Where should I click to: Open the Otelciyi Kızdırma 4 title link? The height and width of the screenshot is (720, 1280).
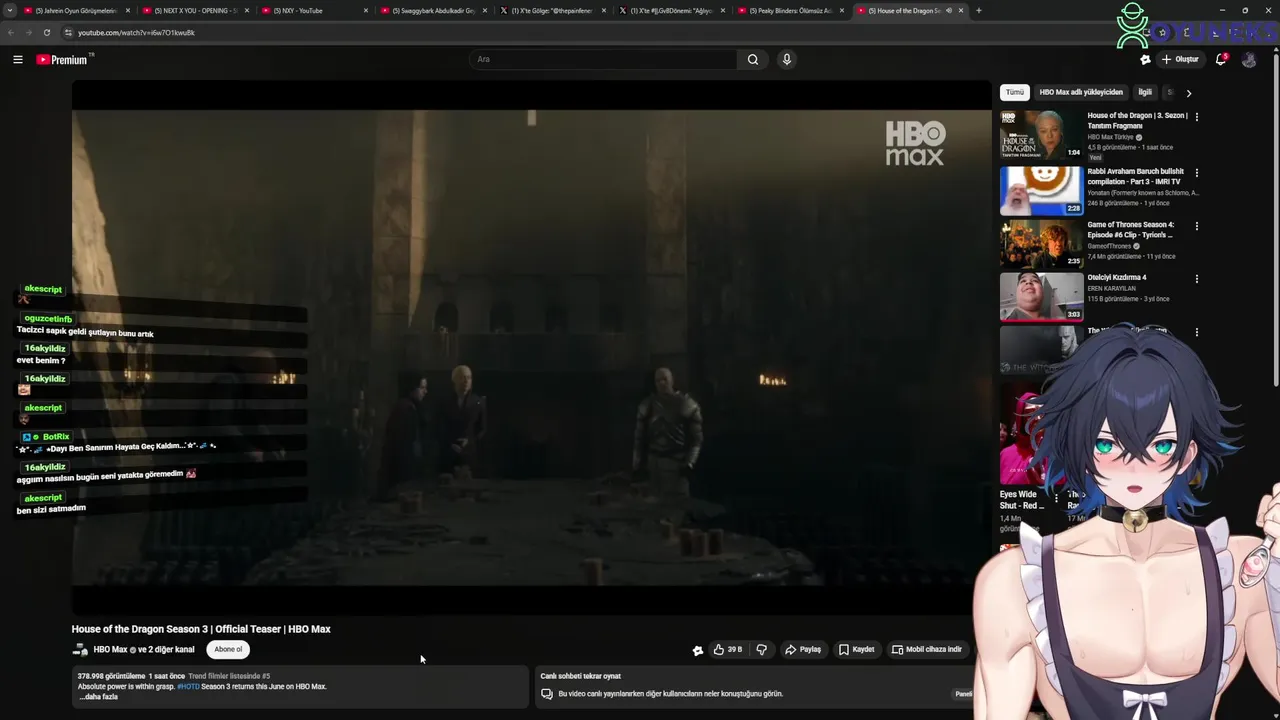pyautogui.click(x=1117, y=277)
